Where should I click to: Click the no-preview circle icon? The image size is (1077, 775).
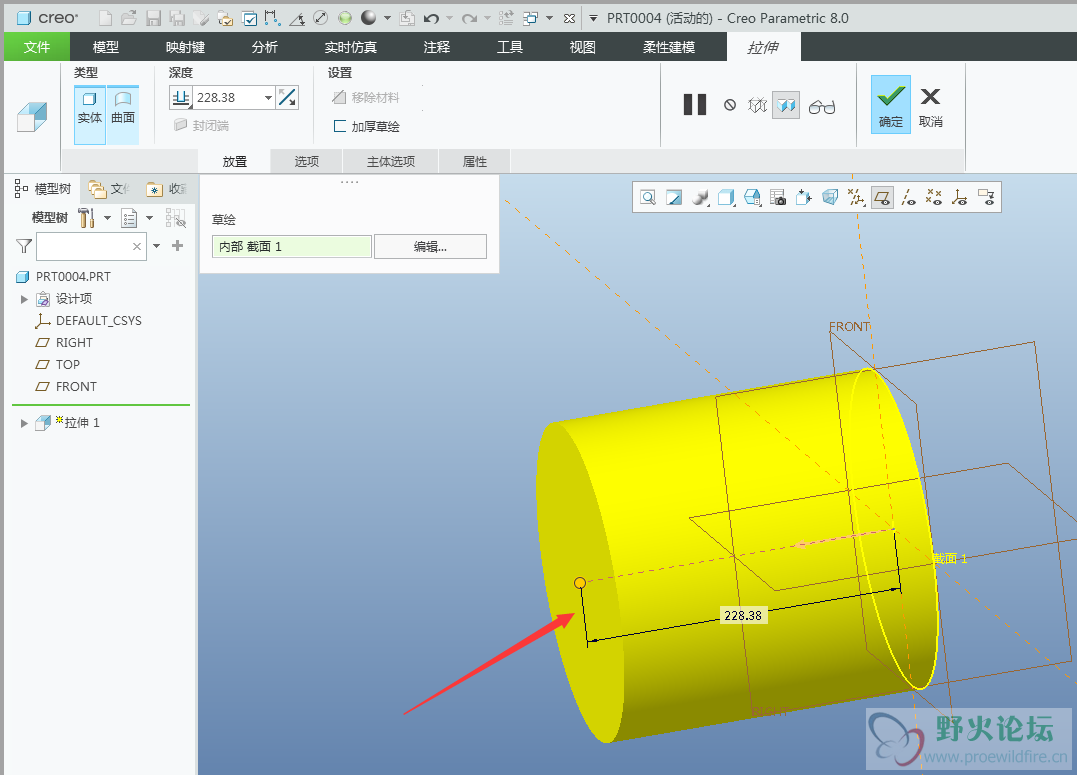(730, 105)
